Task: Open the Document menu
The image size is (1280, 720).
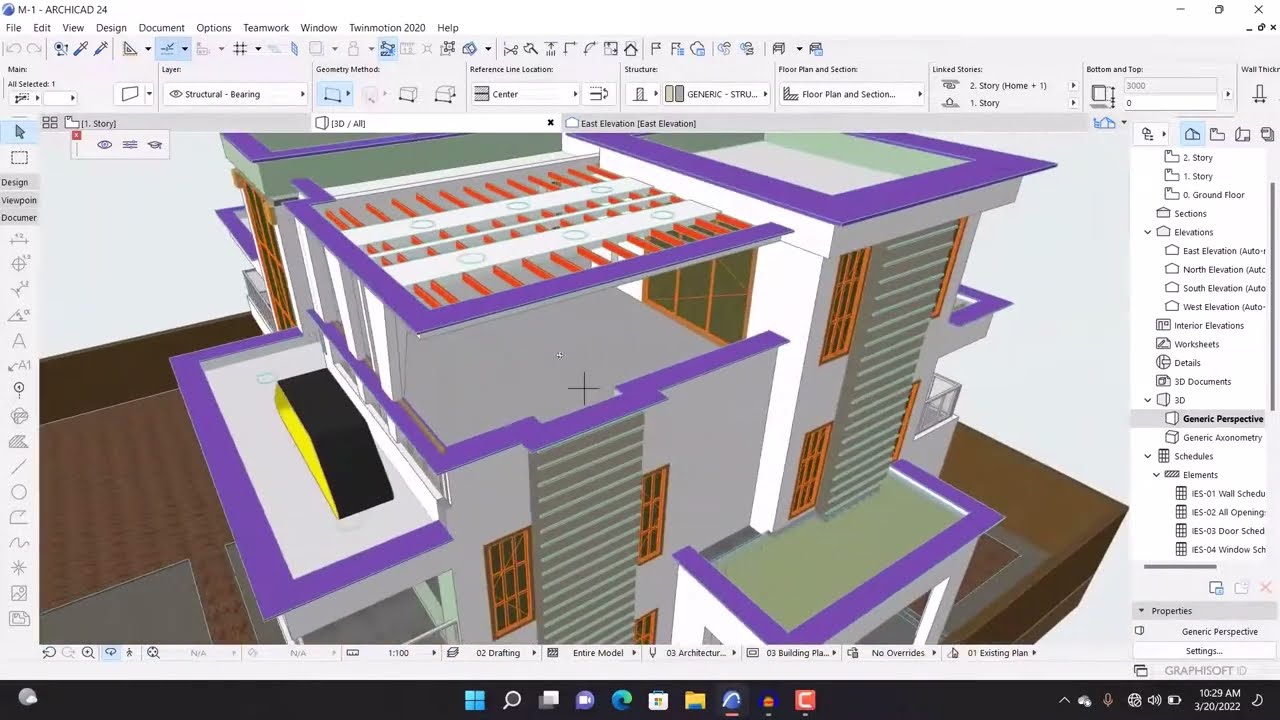Action: click(161, 28)
